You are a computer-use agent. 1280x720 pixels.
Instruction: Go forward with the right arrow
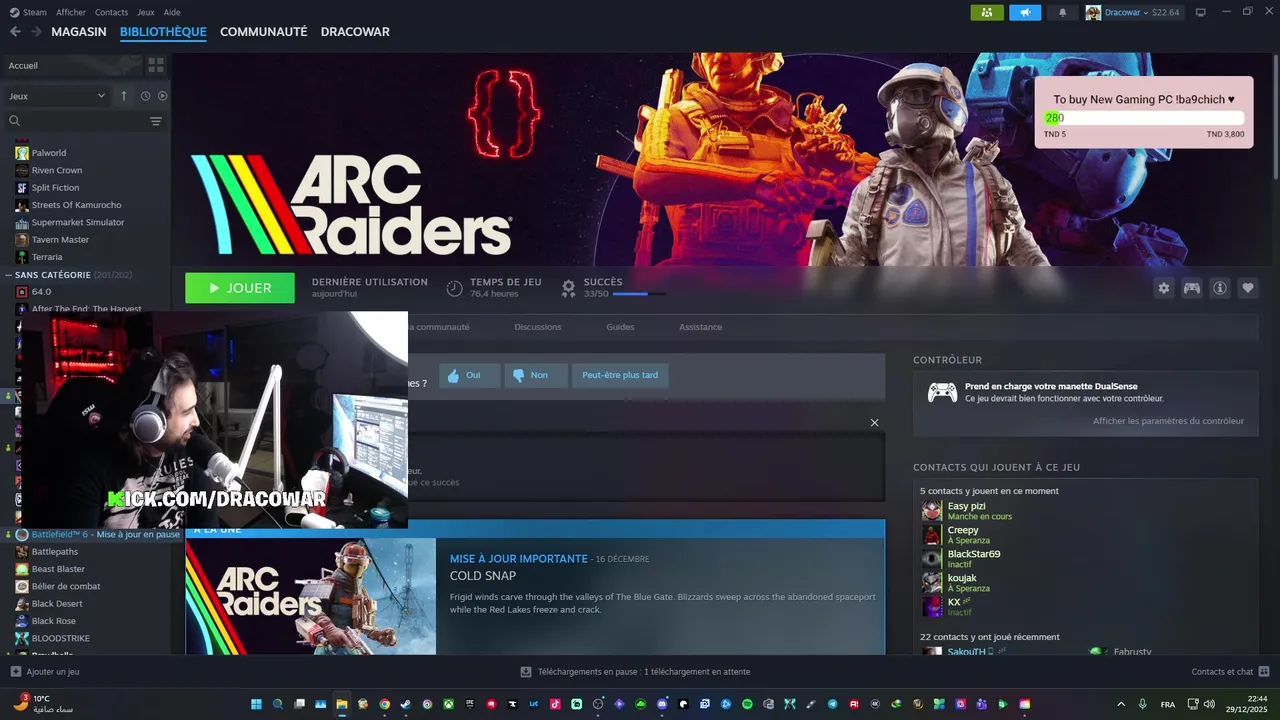point(36,32)
